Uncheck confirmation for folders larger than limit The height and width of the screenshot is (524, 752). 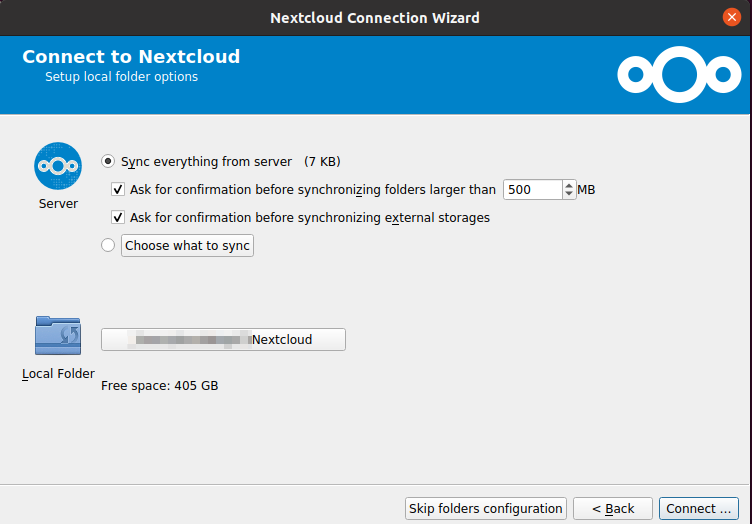[x=119, y=189]
